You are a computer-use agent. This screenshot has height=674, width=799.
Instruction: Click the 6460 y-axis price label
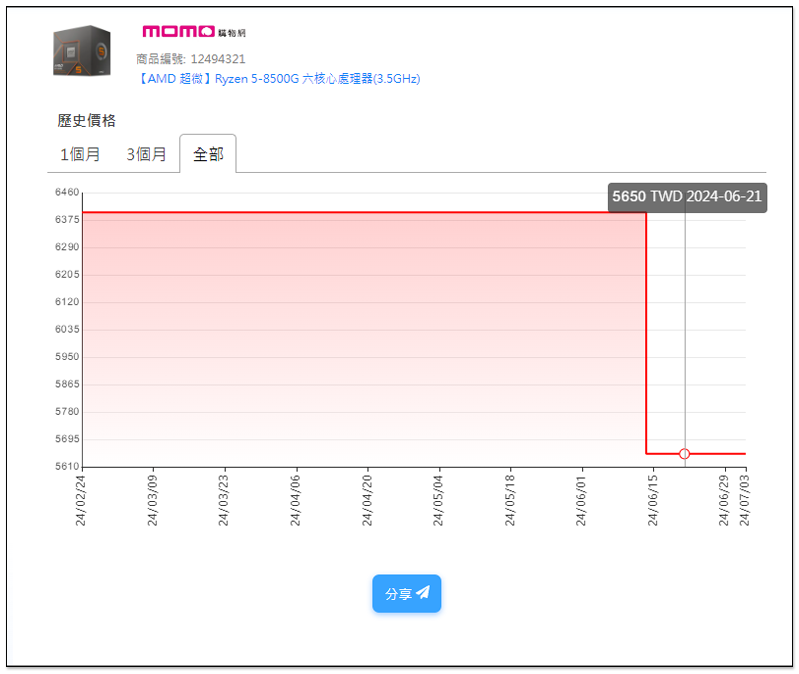(67, 192)
